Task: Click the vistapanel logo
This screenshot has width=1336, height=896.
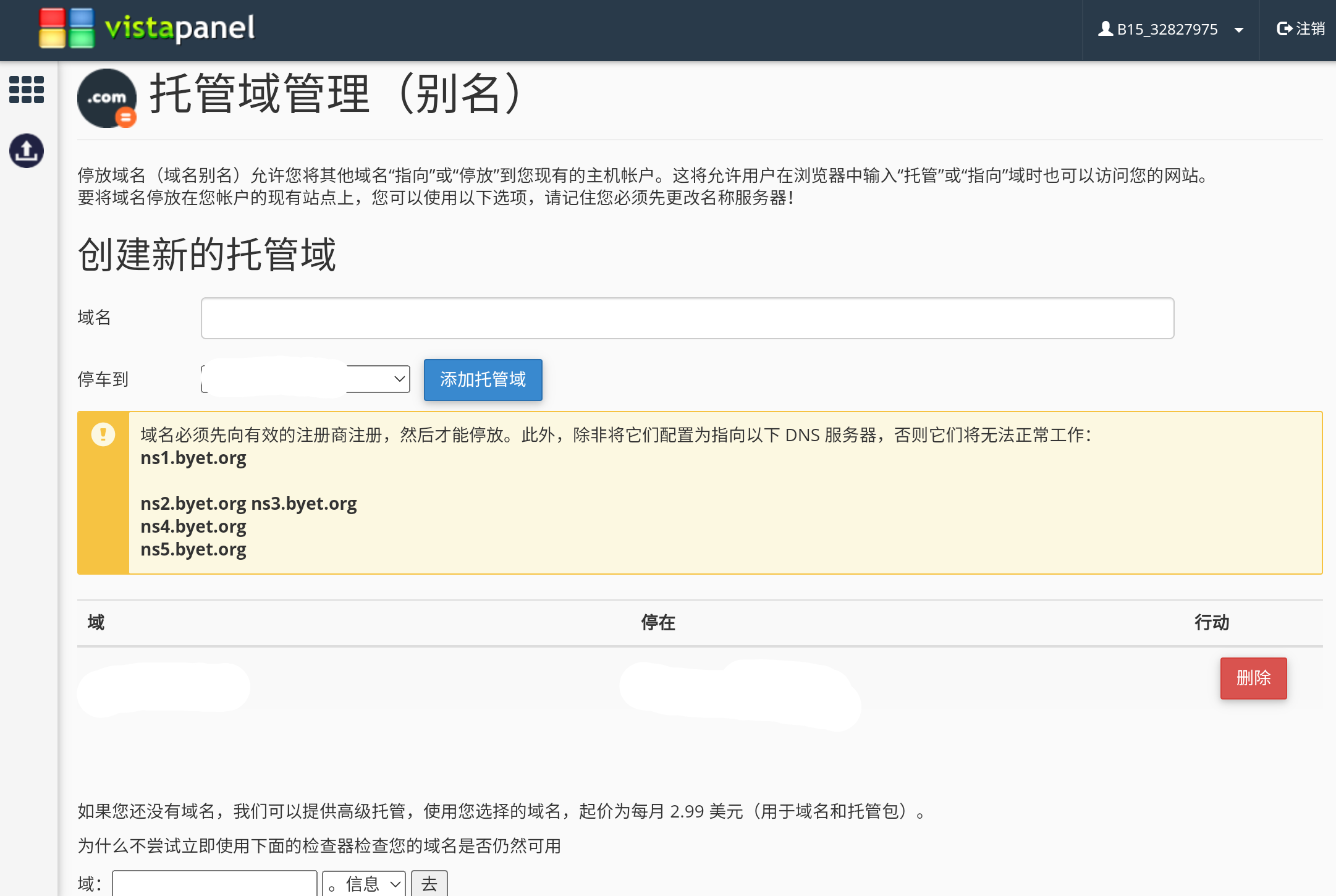Action: (x=147, y=28)
